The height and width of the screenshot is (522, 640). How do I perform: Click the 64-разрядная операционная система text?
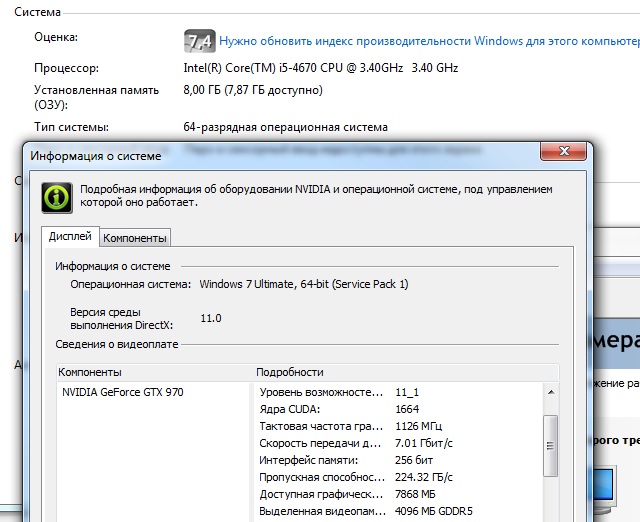click(x=285, y=127)
